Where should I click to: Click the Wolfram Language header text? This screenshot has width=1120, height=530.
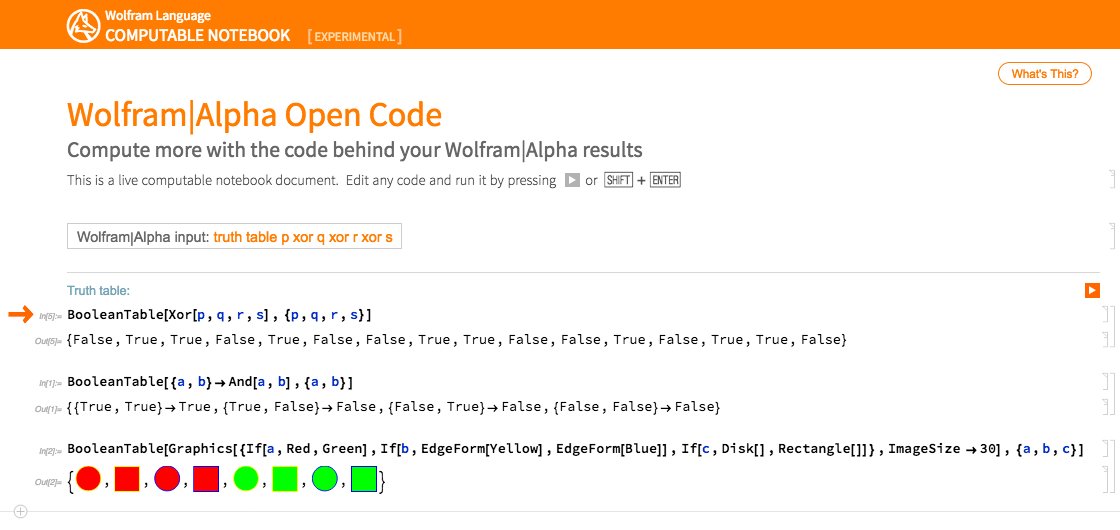point(158,15)
